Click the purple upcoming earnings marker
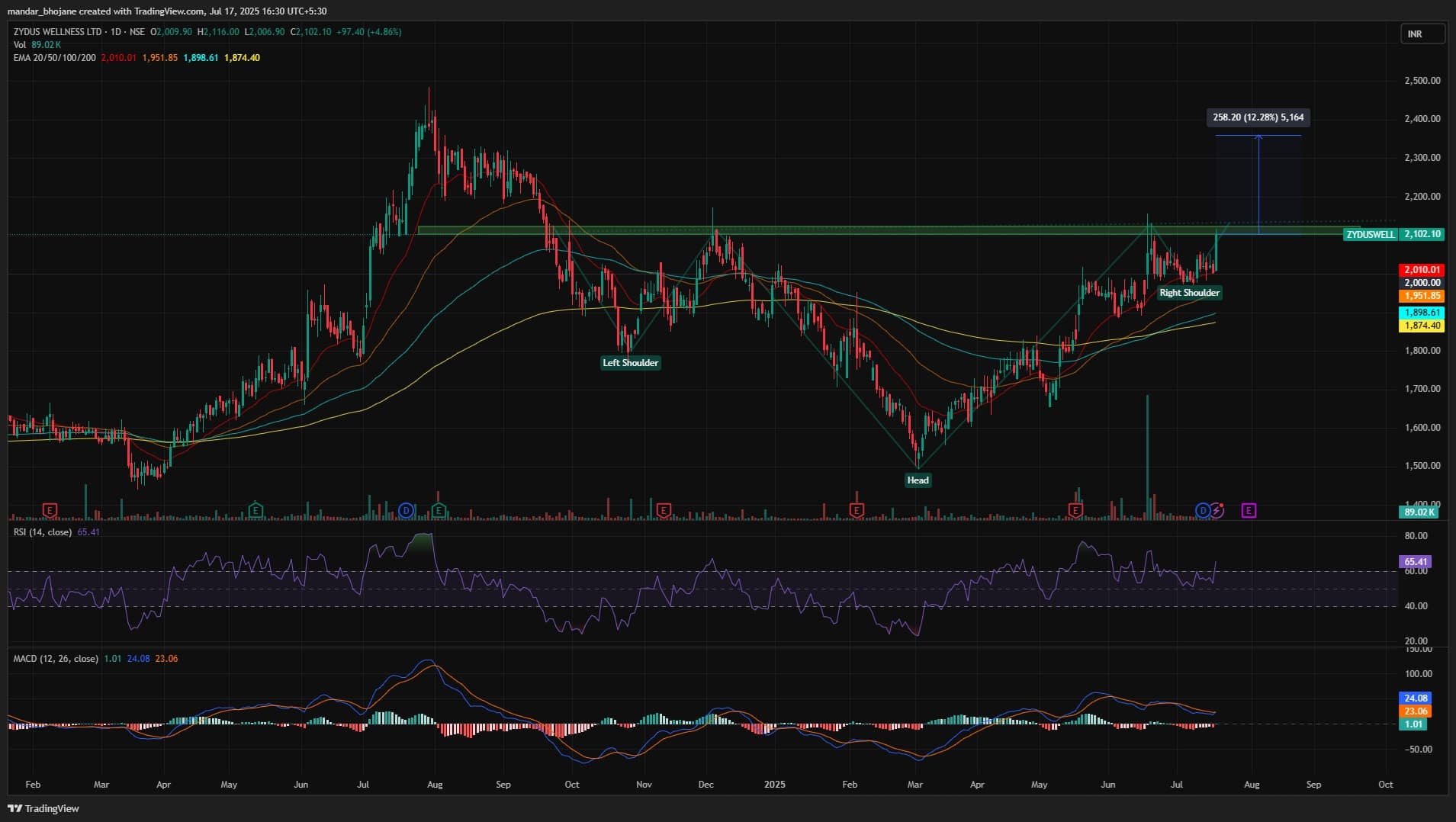1456x822 pixels. (1249, 510)
